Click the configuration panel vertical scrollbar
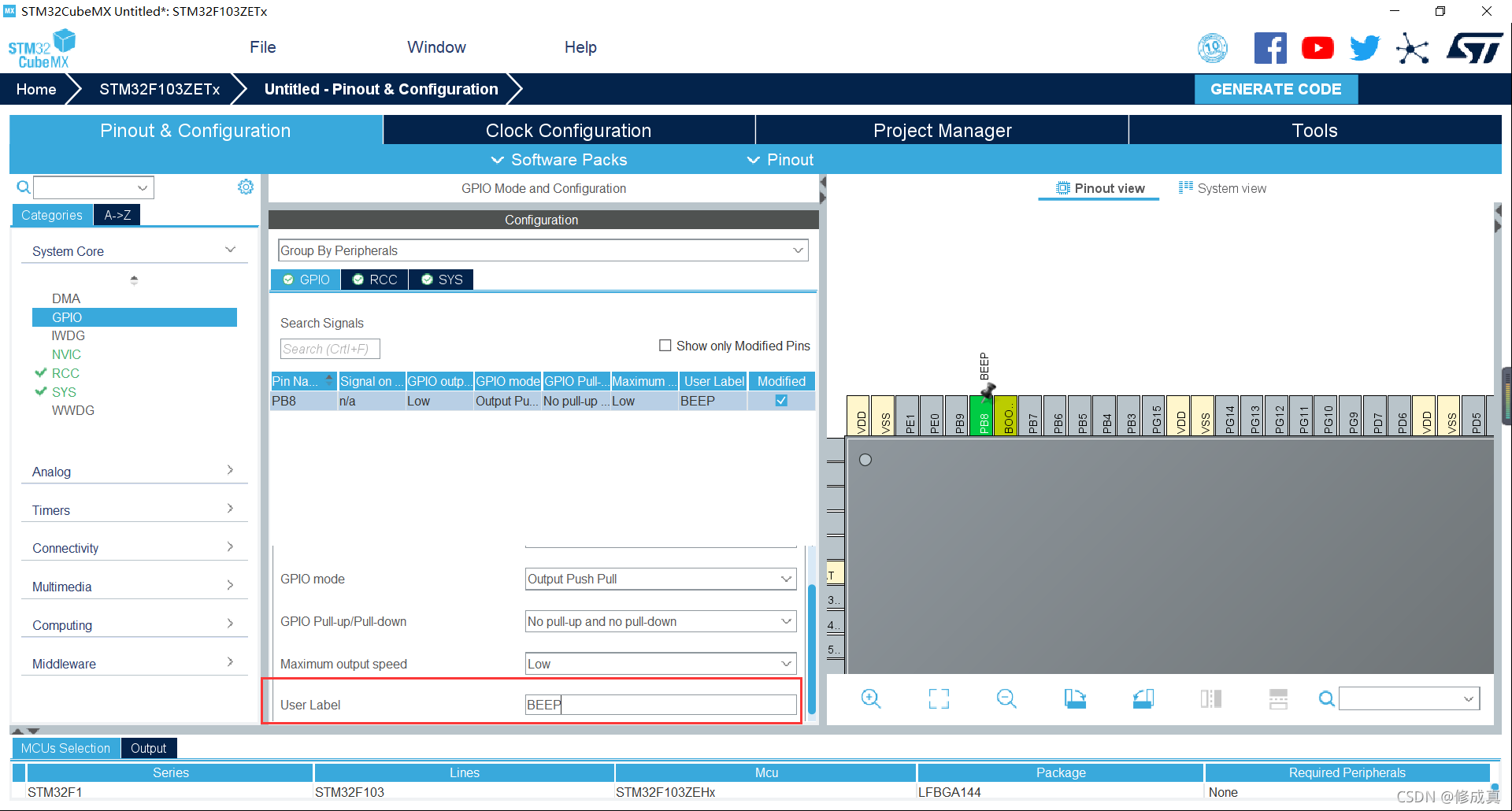 pyautogui.click(x=811, y=650)
